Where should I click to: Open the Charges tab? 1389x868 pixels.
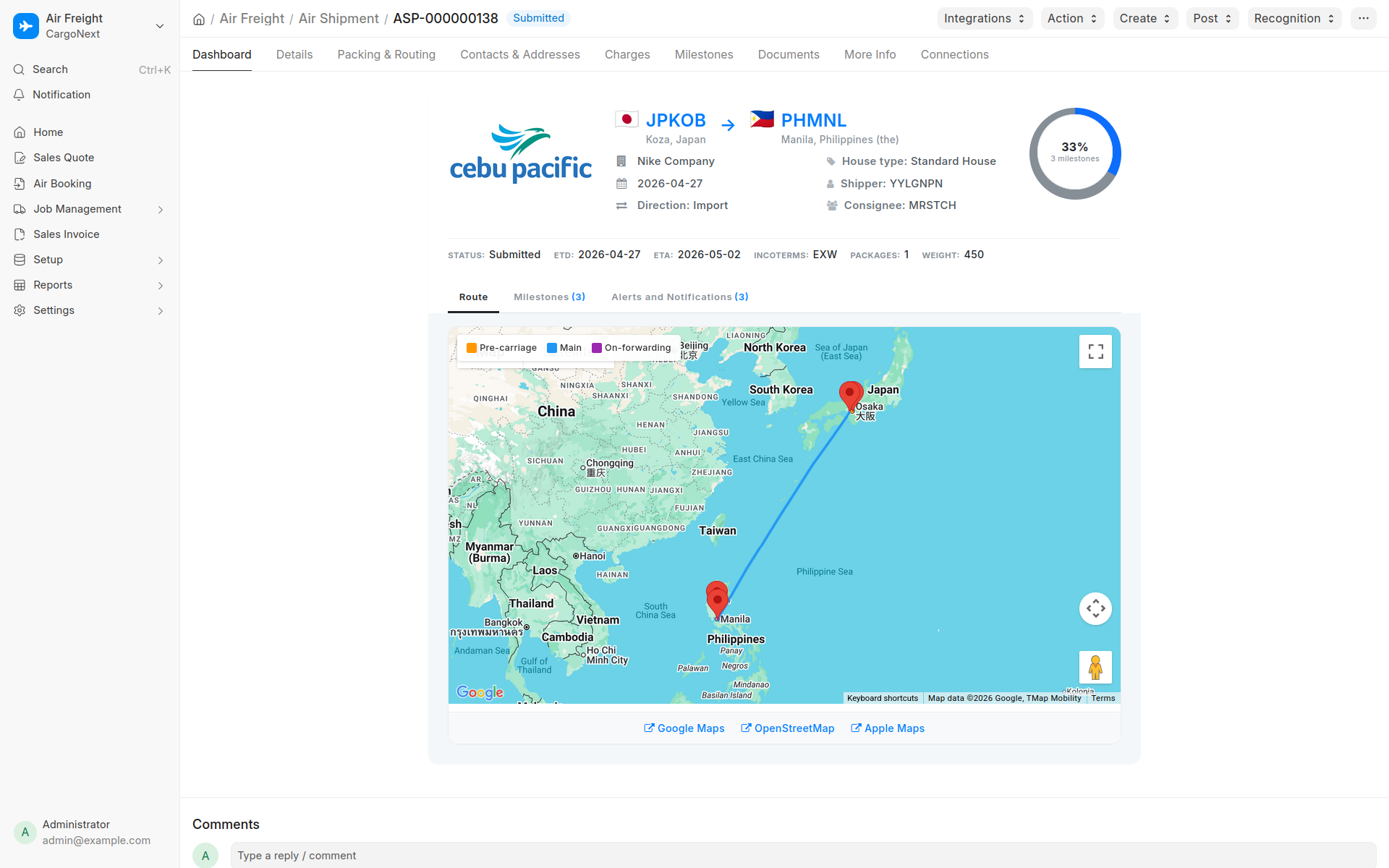pos(627,55)
